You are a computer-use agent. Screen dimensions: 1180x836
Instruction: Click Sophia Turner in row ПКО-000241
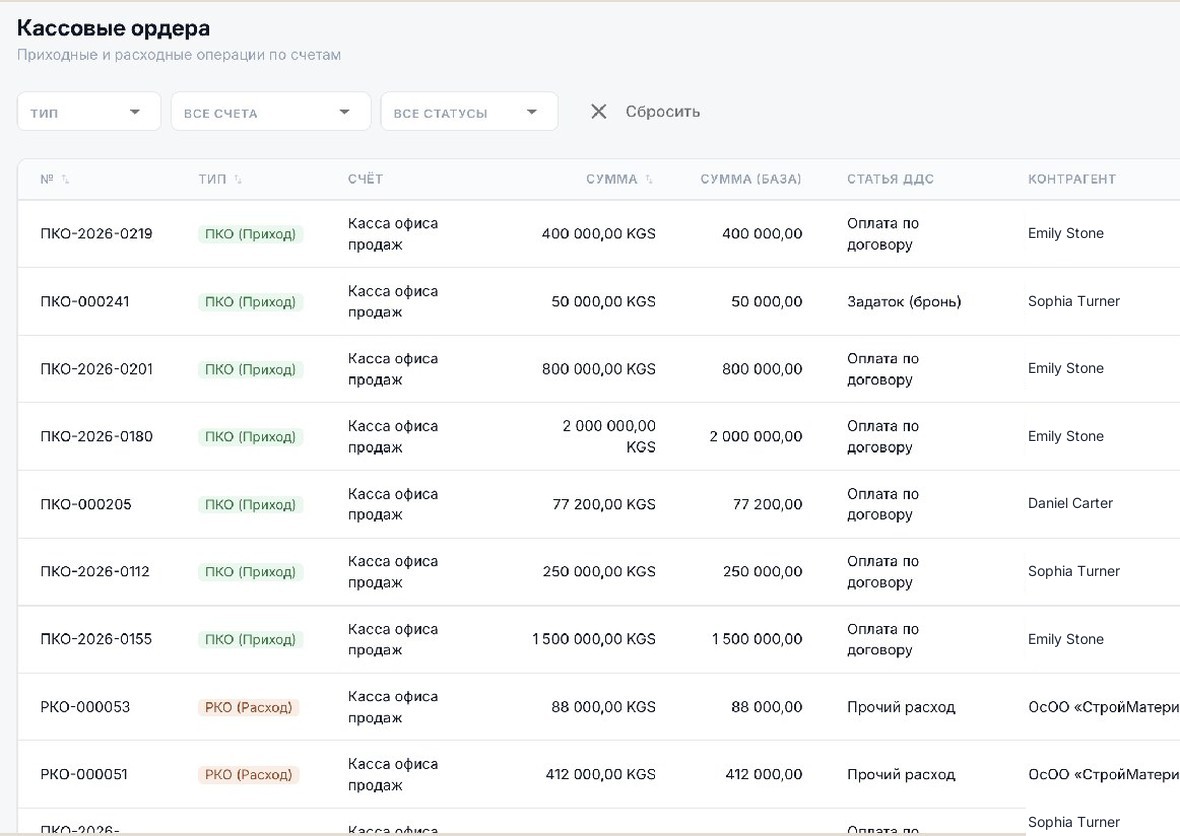tap(1074, 301)
